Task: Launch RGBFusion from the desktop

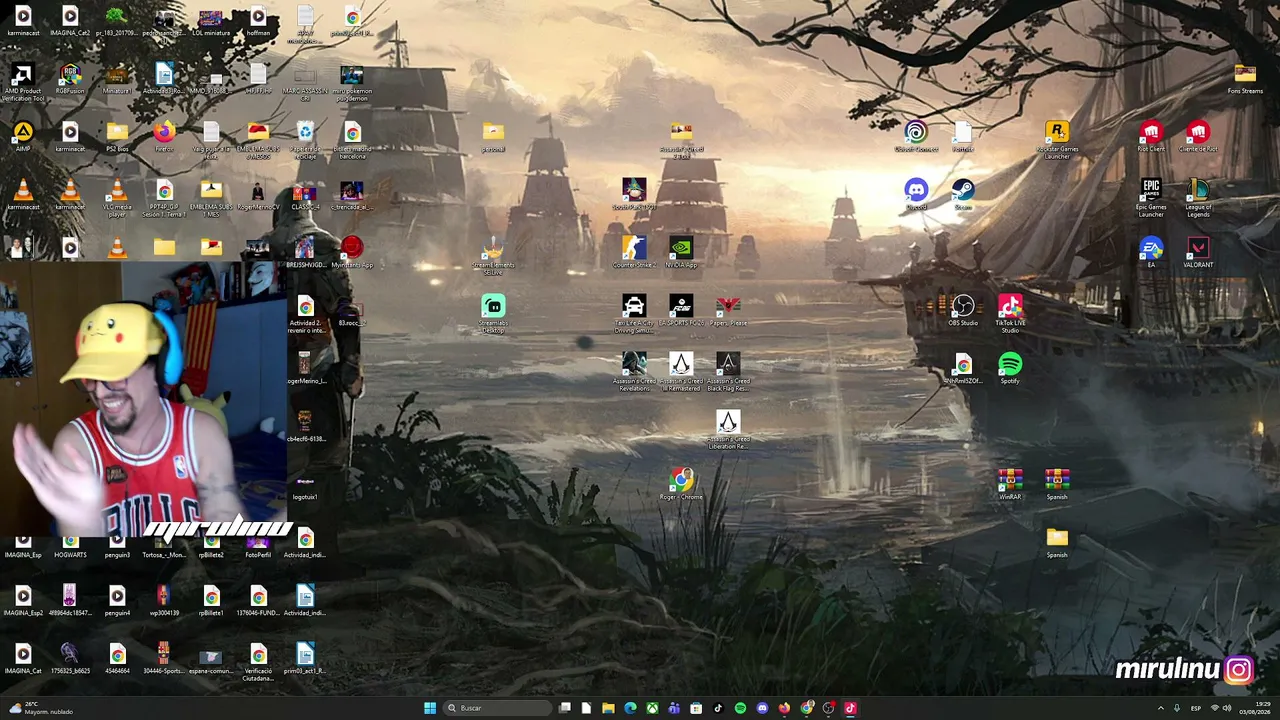Action: click(x=70, y=80)
